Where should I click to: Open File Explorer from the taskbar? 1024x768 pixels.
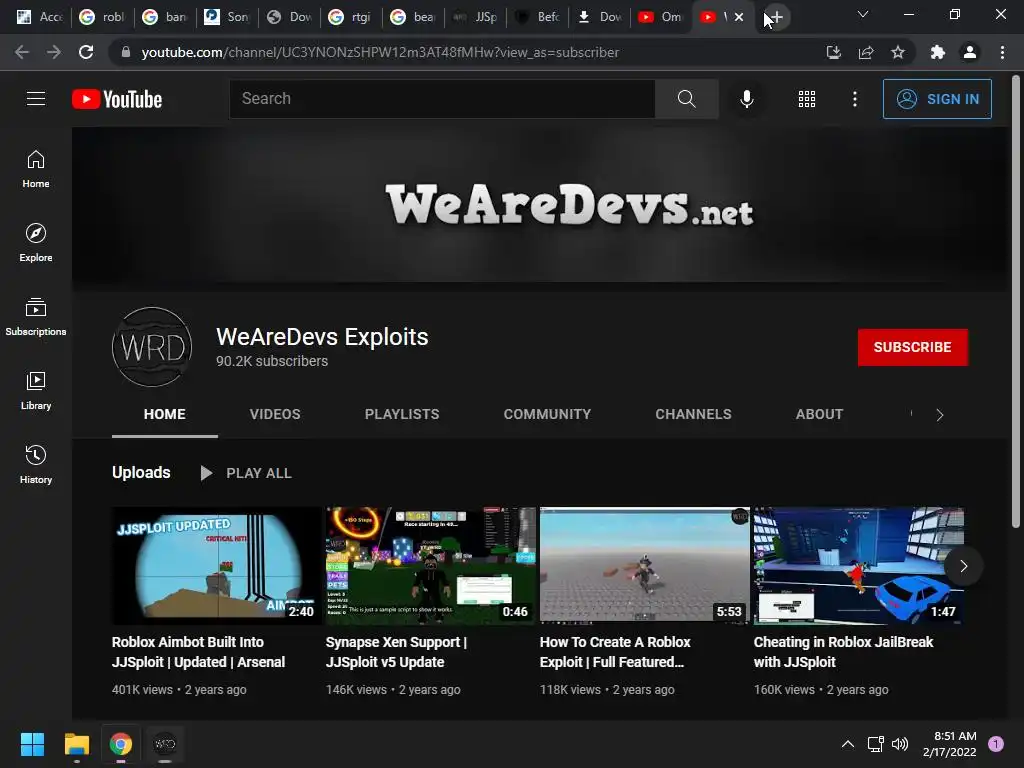click(x=76, y=744)
